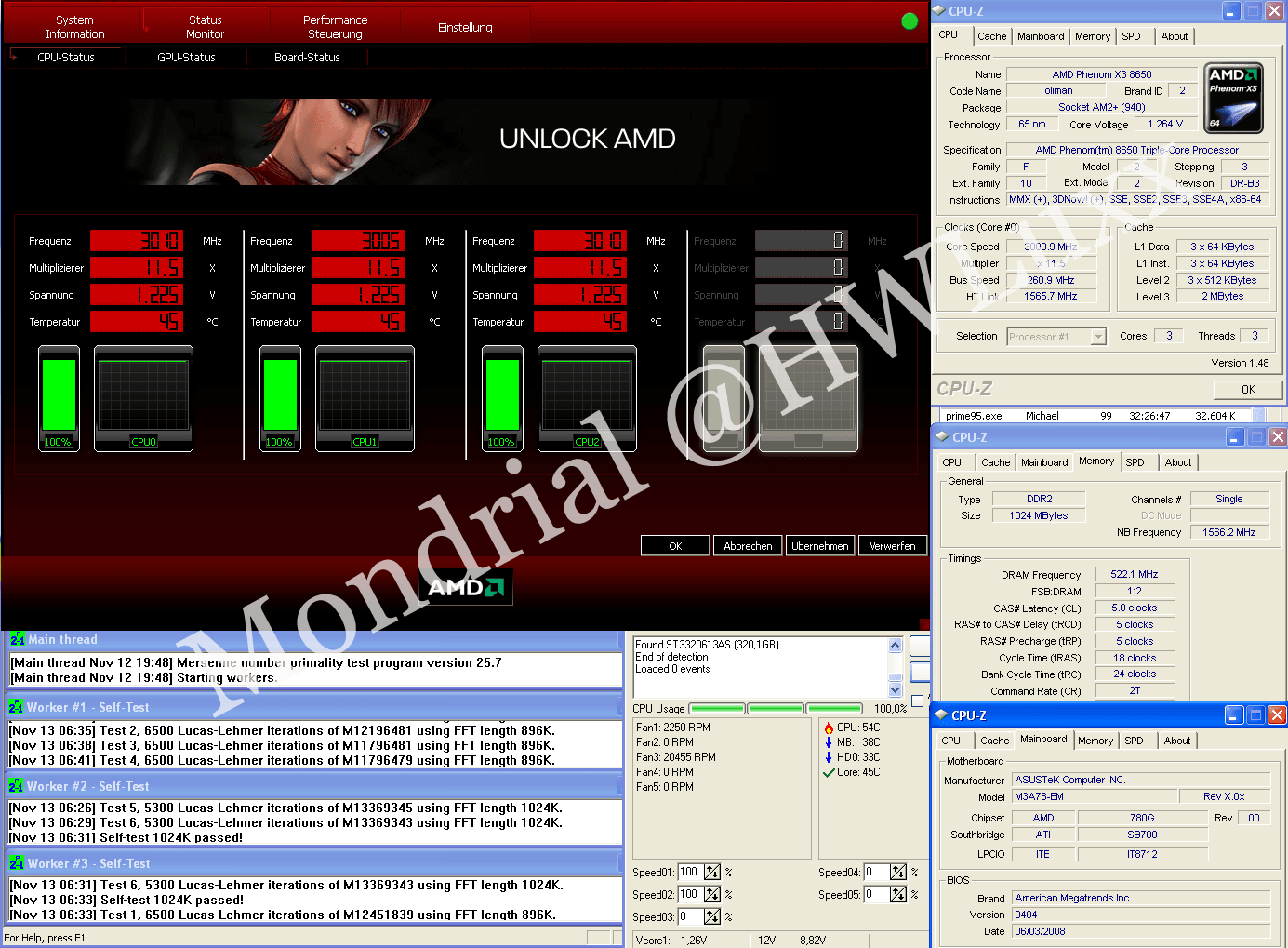Click the CPU-Z title icon of the Mainboard window

click(941, 715)
